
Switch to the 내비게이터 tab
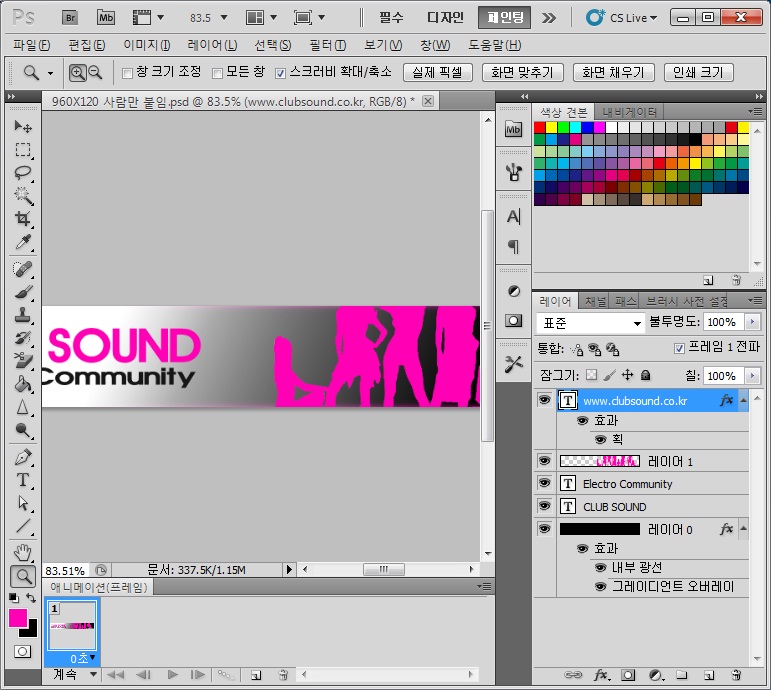tap(629, 112)
